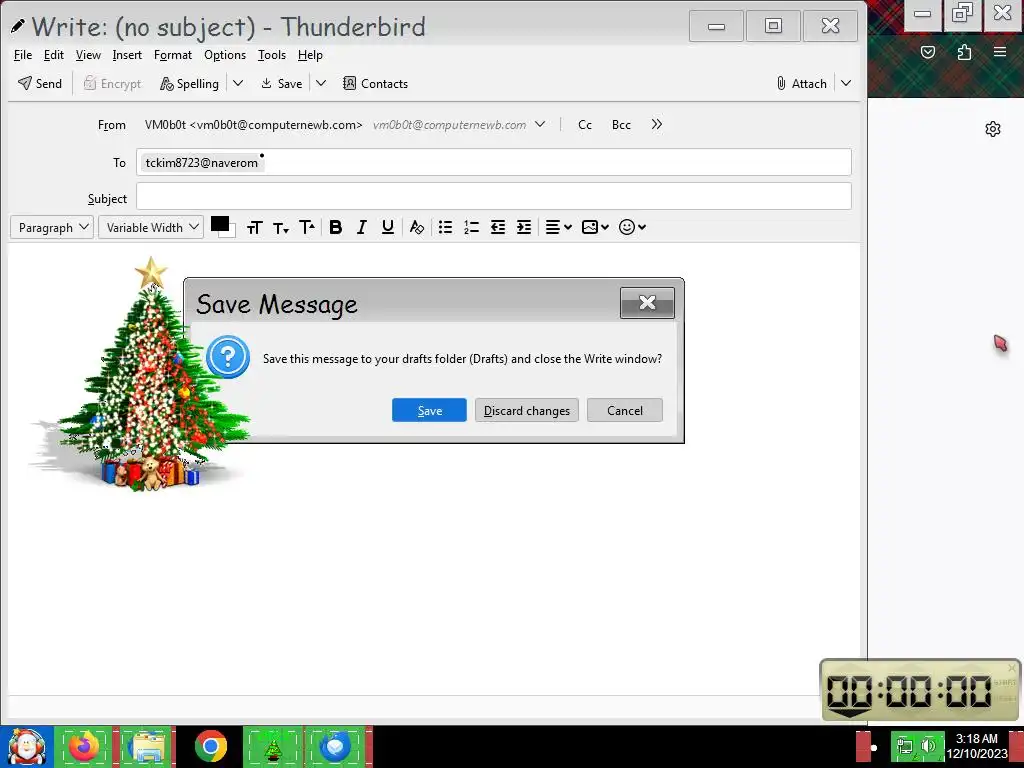Increase the font size
Screen dimensions: 1024x768
307,227
